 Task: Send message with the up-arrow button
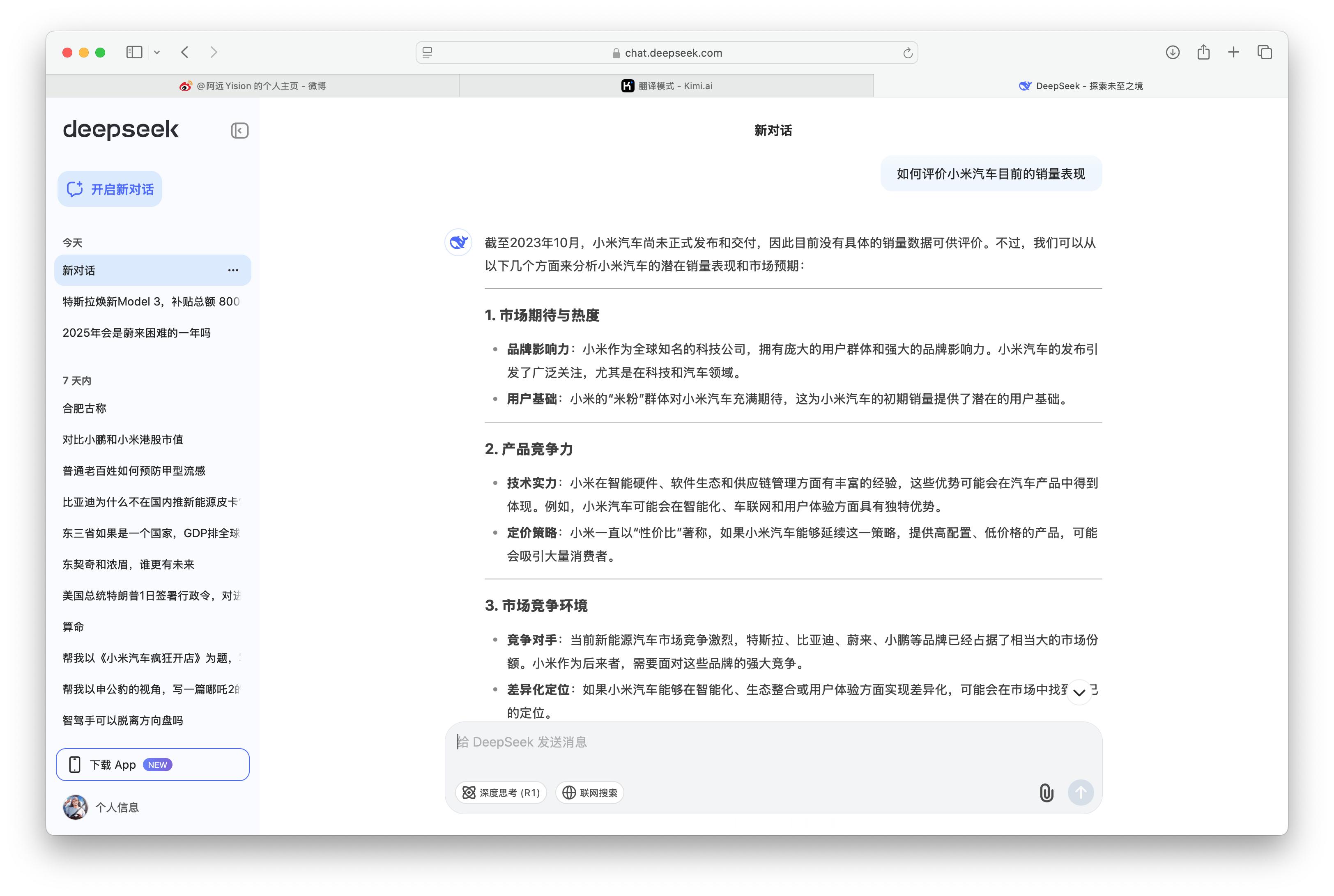point(1081,793)
